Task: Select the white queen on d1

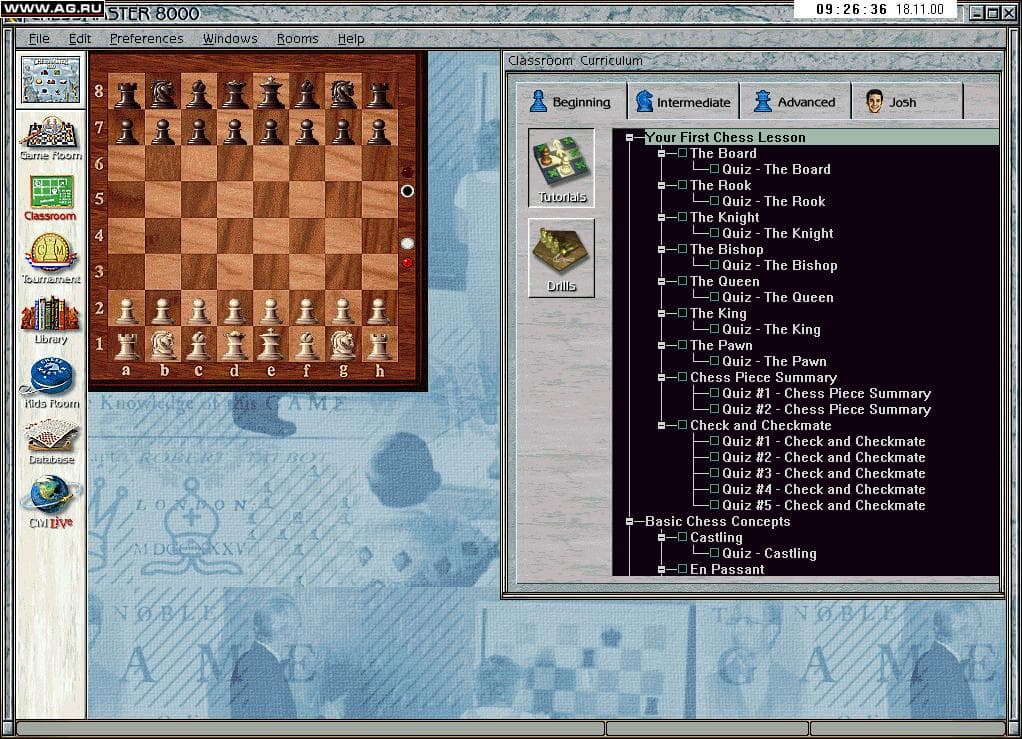Action: click(235, 343)
